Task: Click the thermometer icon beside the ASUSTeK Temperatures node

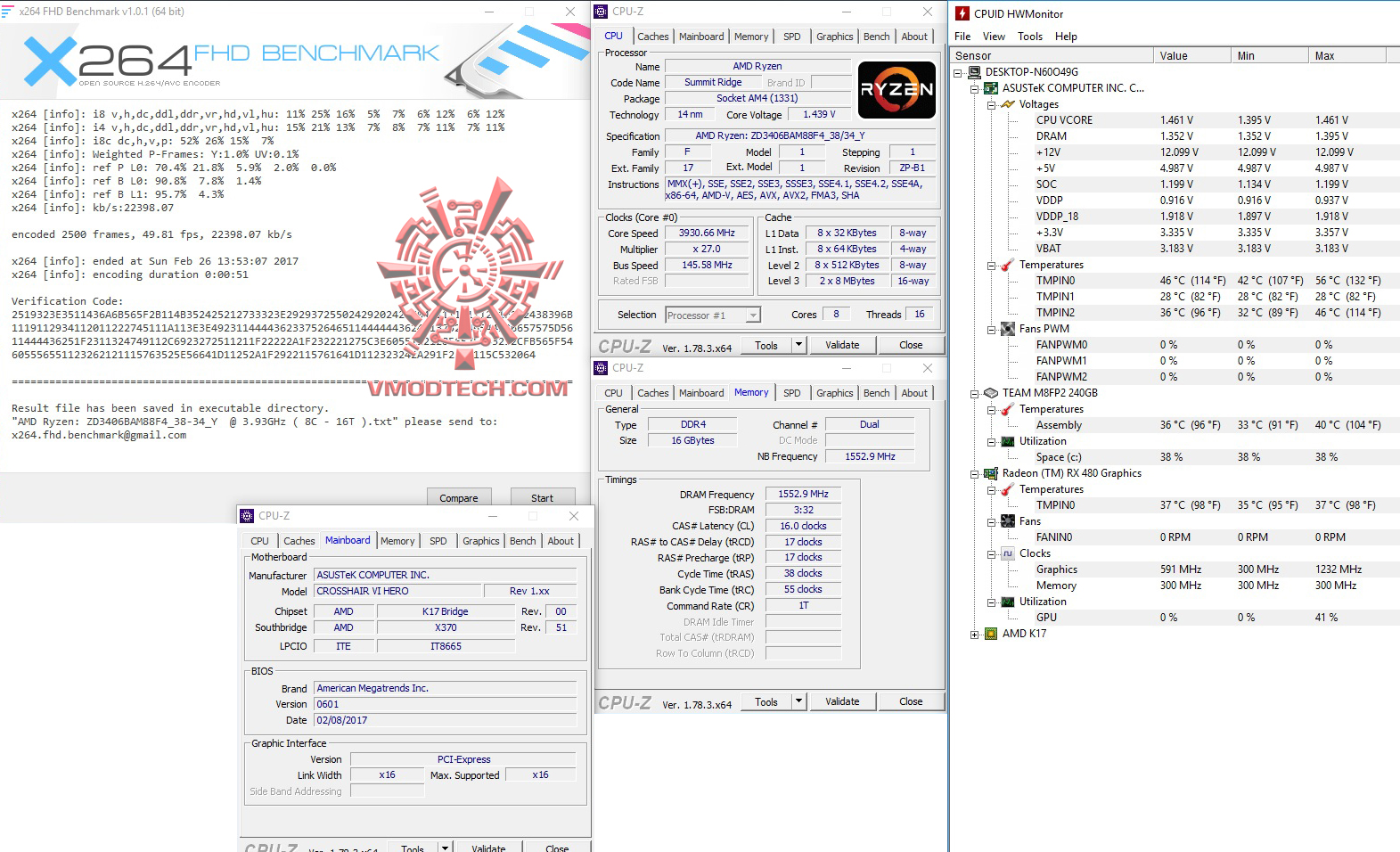Action: click(x=1008, y=265)
